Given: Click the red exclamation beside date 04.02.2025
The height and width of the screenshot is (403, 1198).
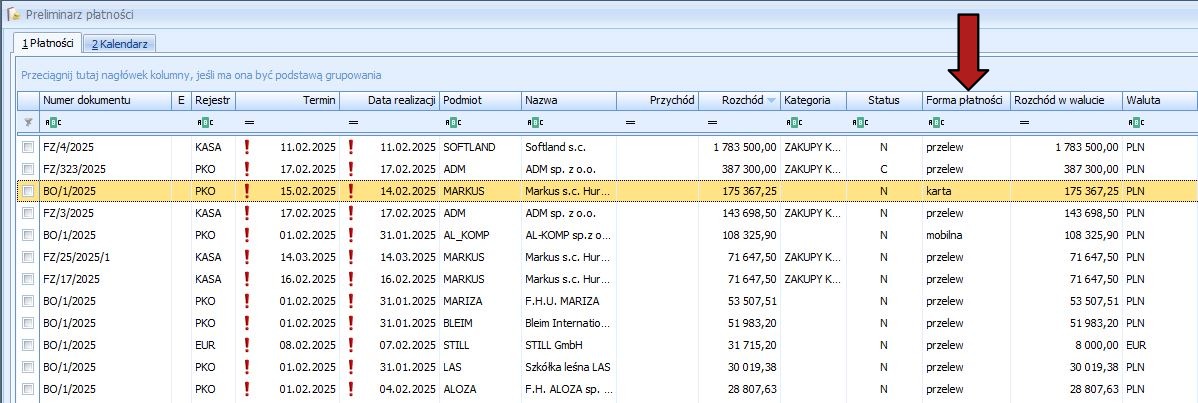Looking at the screenshot, I should 351,390.
